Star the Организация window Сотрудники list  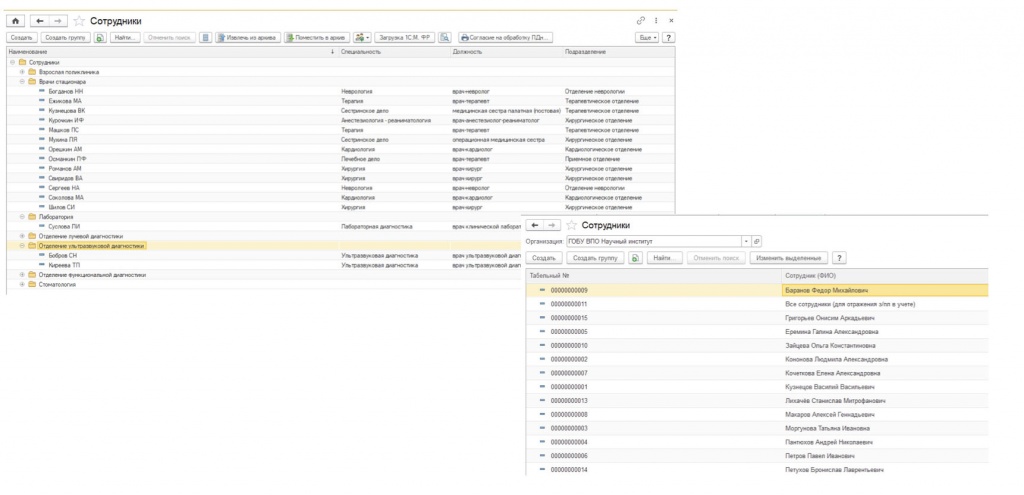571,225
